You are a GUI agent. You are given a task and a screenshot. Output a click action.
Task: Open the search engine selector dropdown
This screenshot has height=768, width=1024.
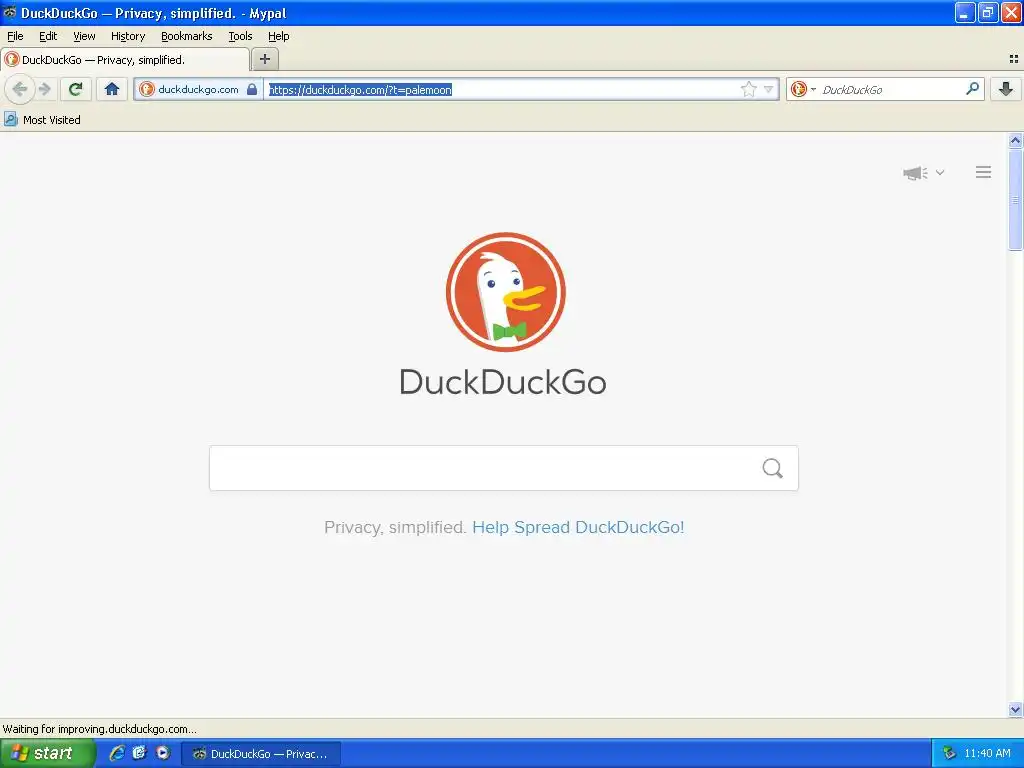pos(803,89)
